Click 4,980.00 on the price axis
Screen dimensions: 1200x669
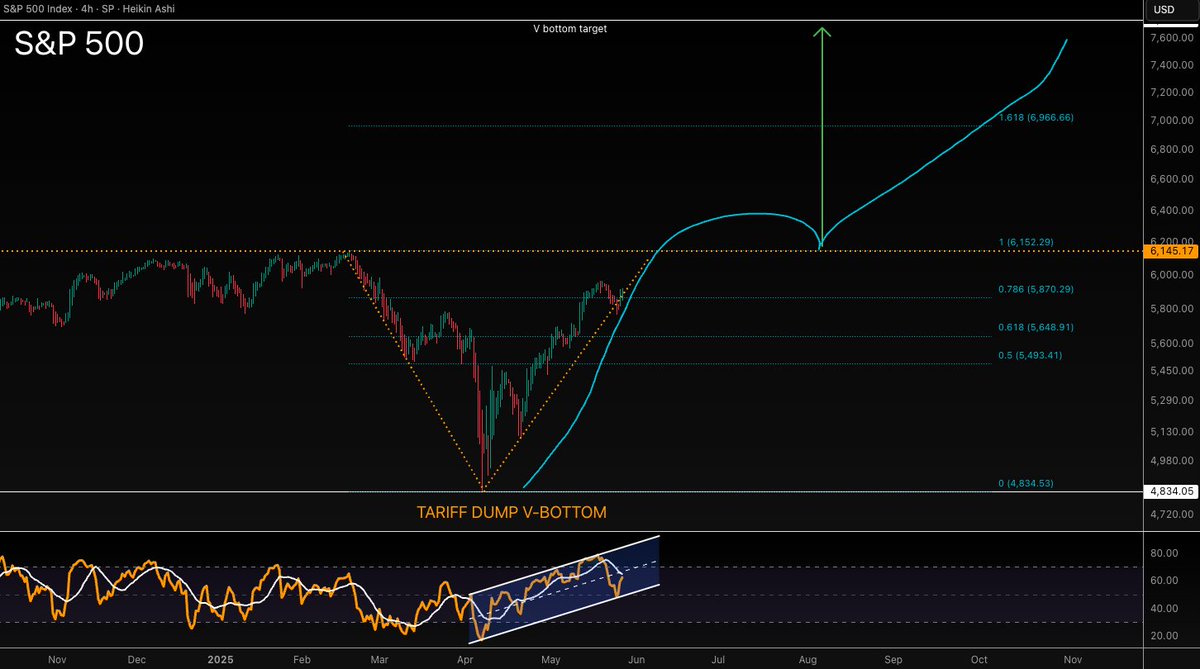pyautogui.click(x=1172, y=461)
